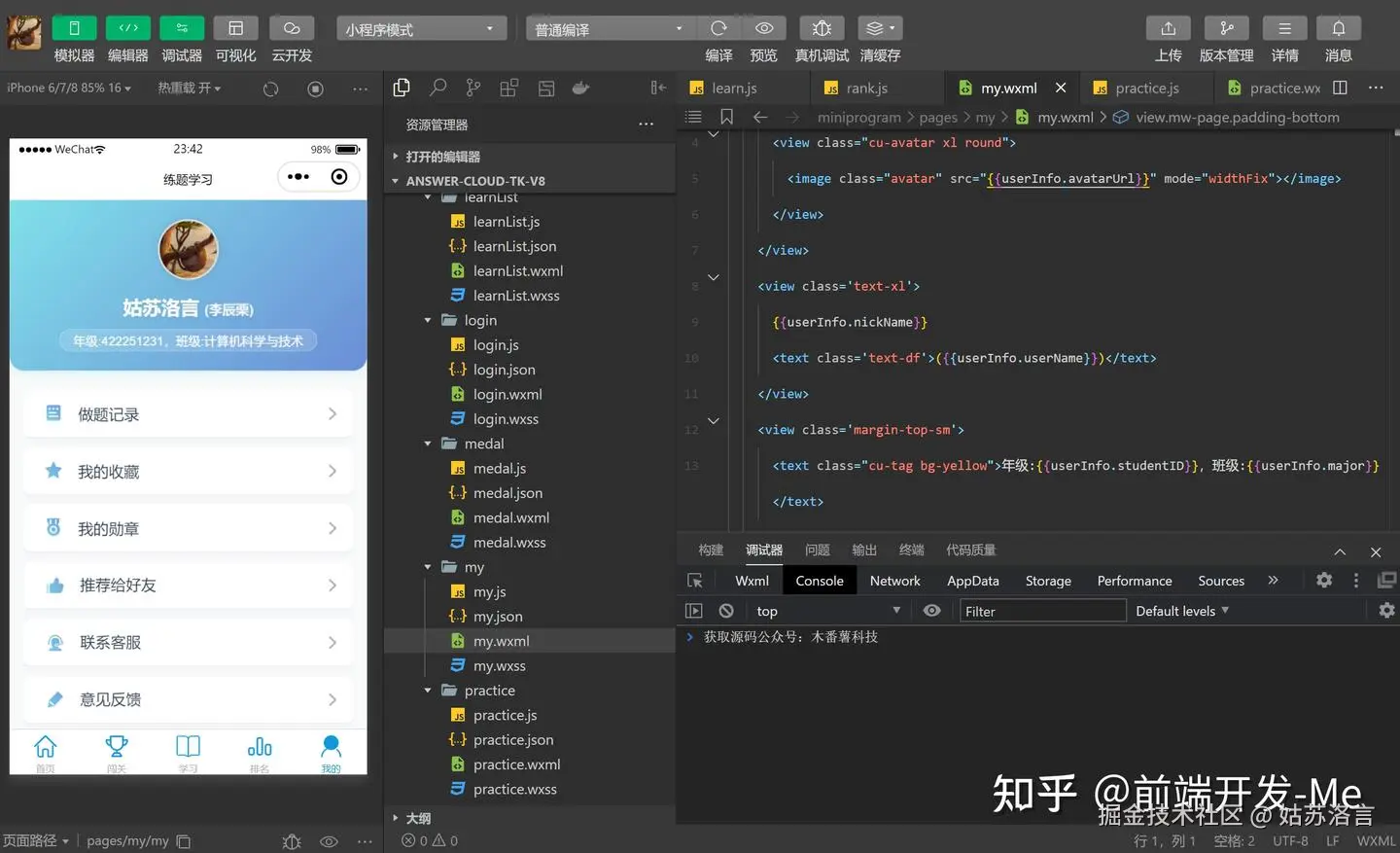Open the 普通编译 compile mode dropdown
Screen dimensions: 1400x853
click(610, 29)
